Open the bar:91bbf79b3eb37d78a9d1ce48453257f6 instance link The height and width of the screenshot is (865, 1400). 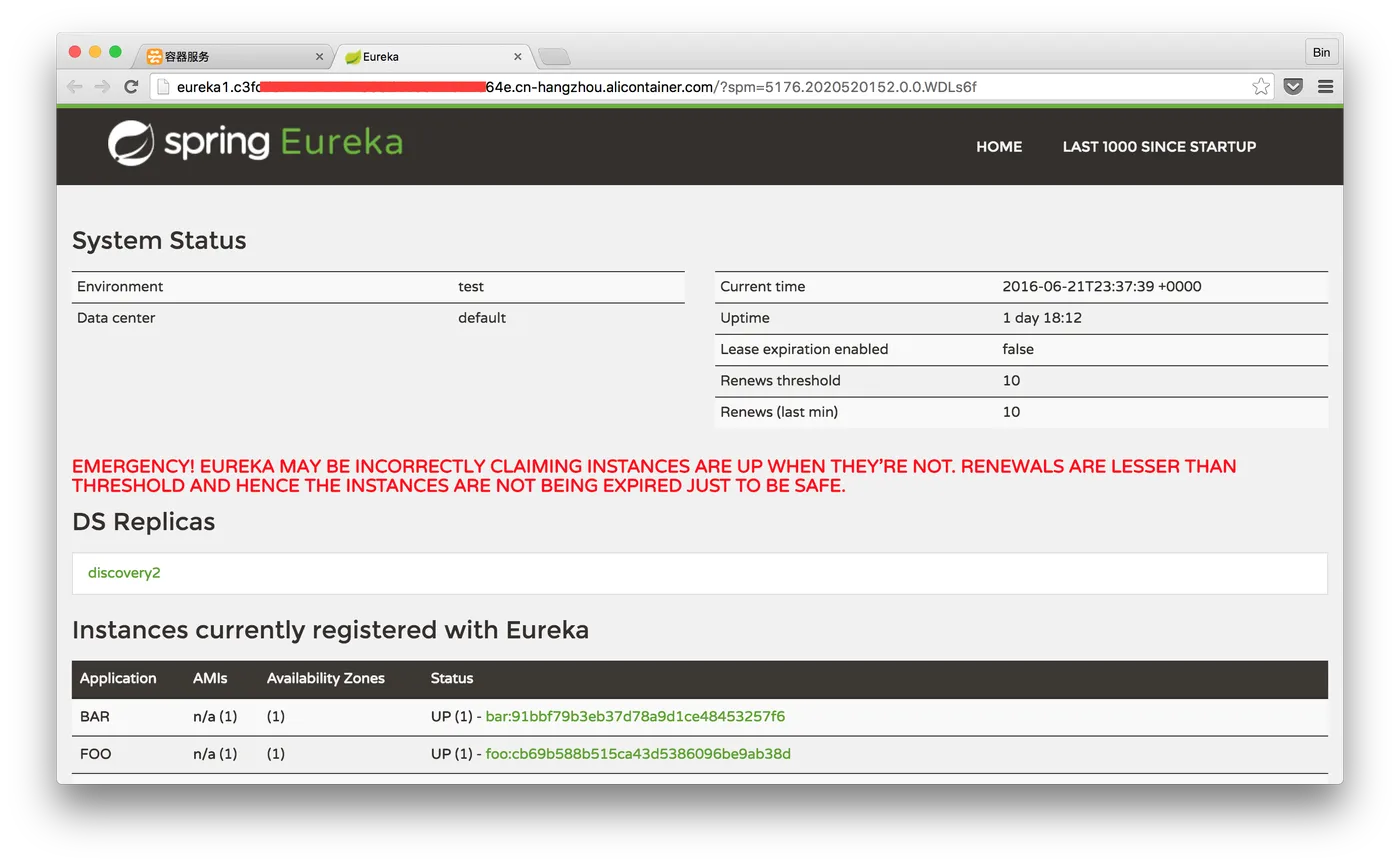635,717
